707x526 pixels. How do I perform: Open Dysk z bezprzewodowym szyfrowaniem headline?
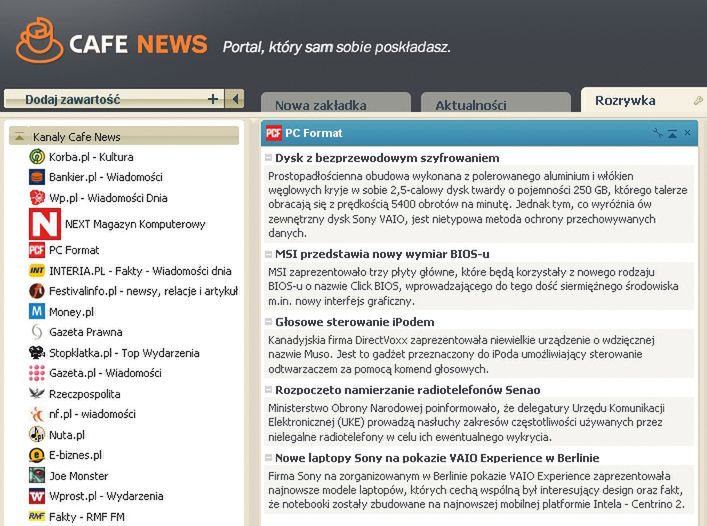point(387,158)
